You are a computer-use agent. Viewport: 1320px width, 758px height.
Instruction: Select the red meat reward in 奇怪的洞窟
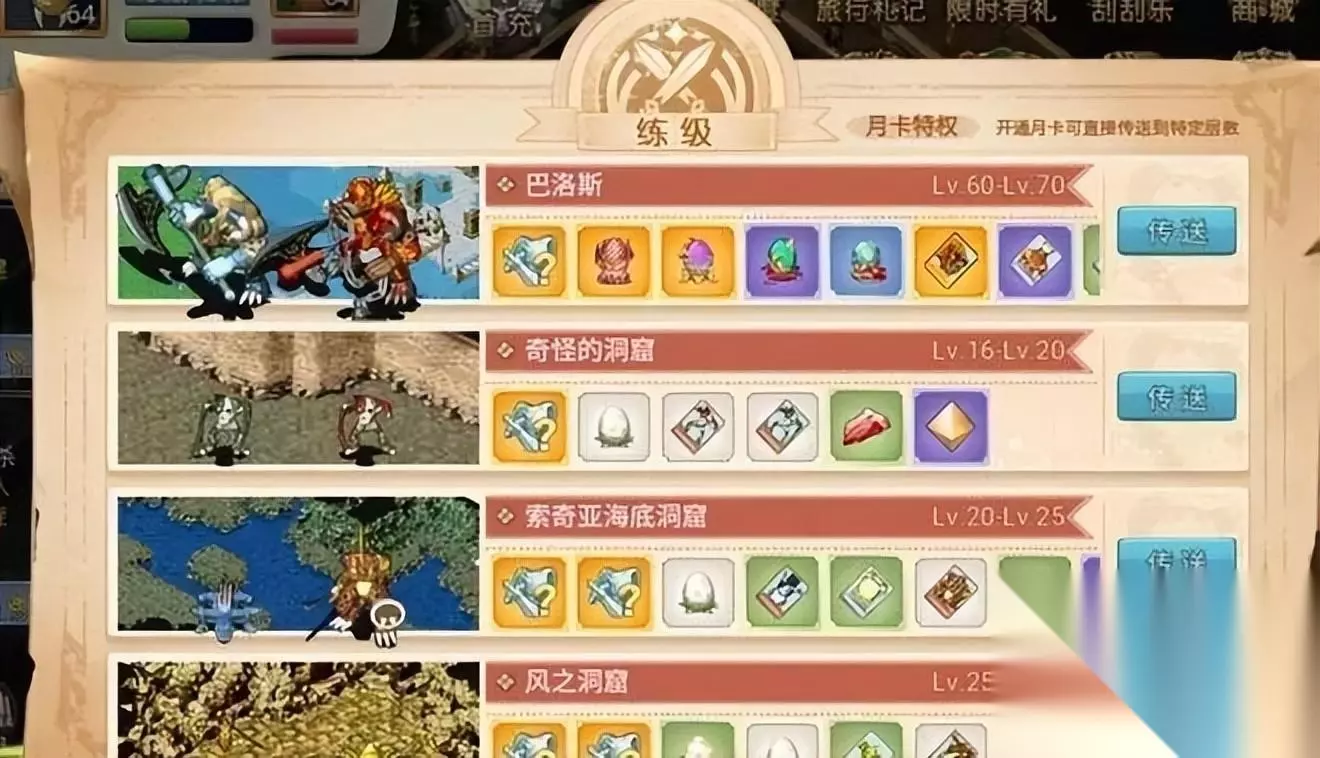(x=867, y=427)
